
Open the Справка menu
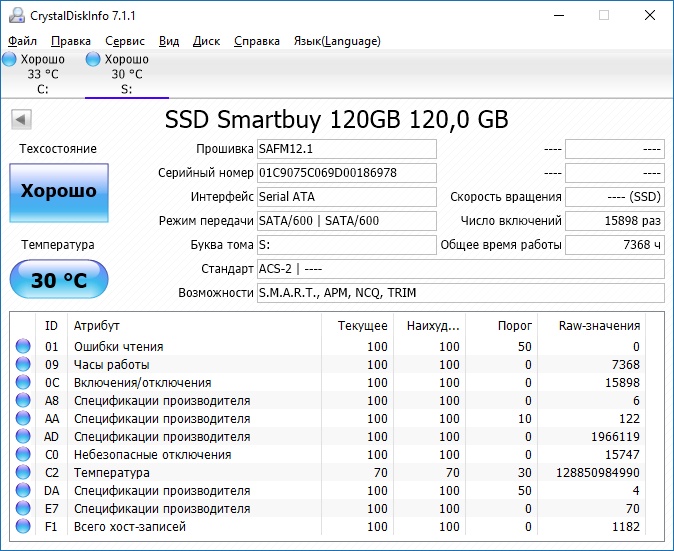pyautogui.click(x=257, y=41)
